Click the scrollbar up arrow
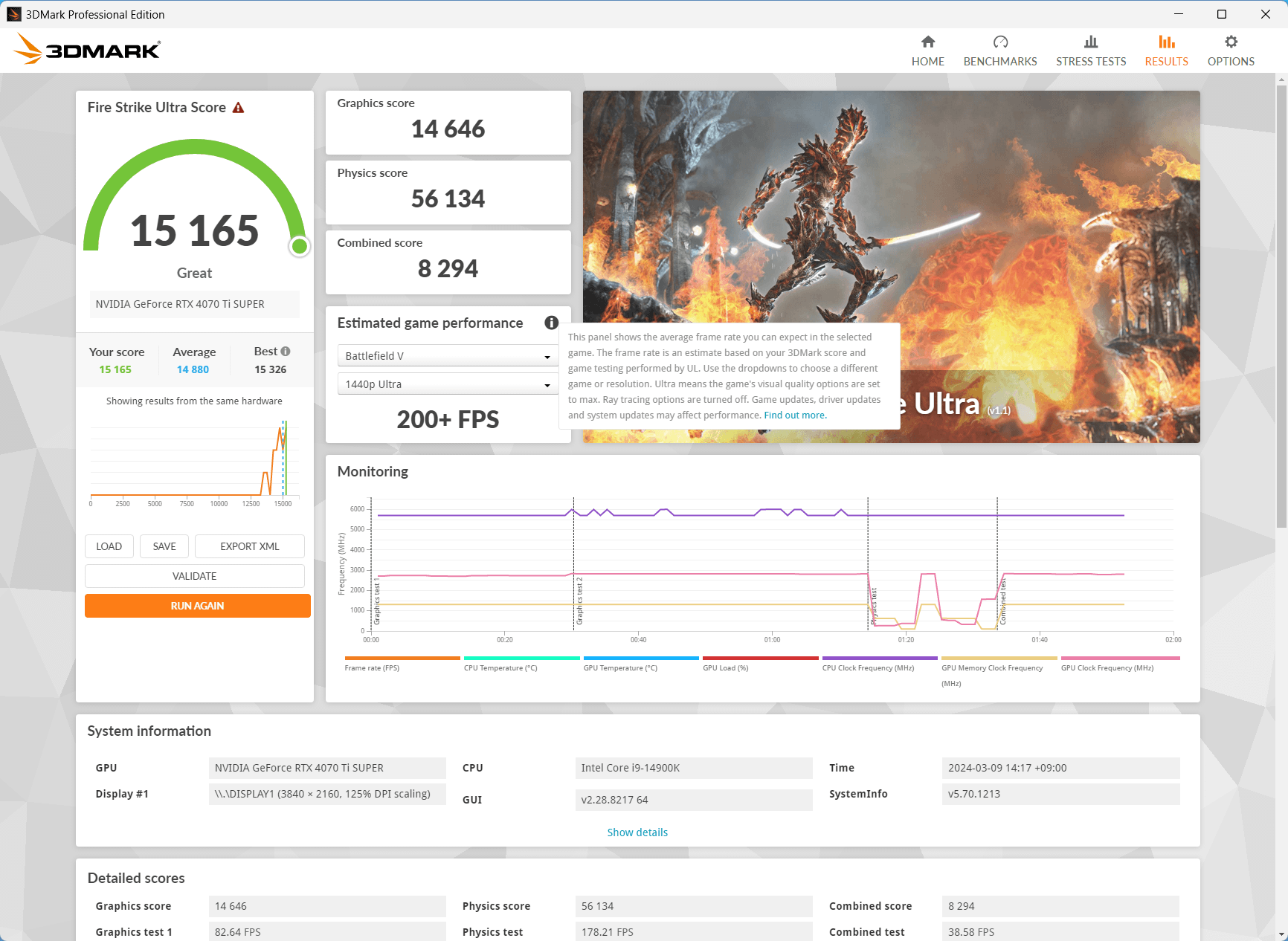The height and width of the screenshot is (941, 1288). [1281, 79]
